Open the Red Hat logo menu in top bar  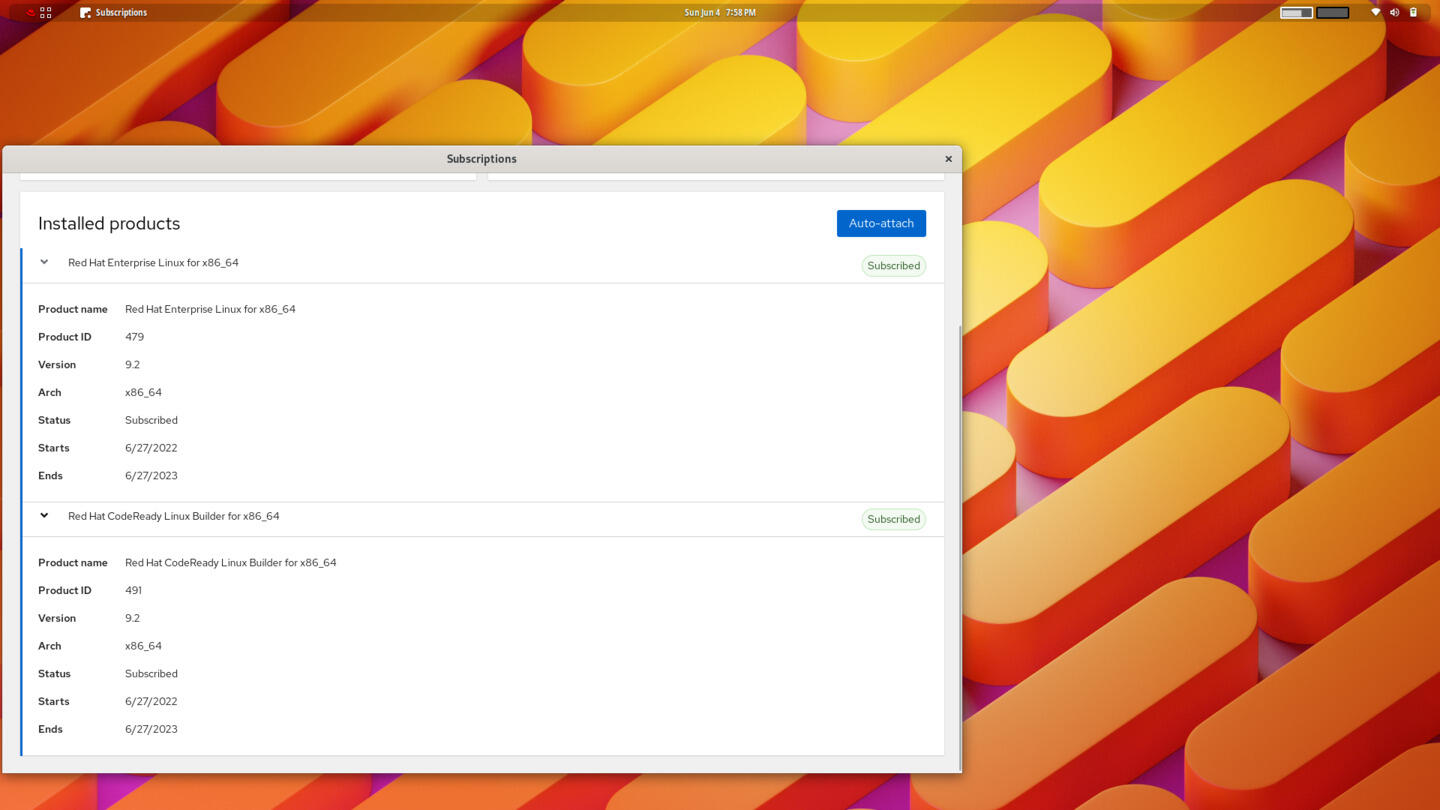(30, 12)
